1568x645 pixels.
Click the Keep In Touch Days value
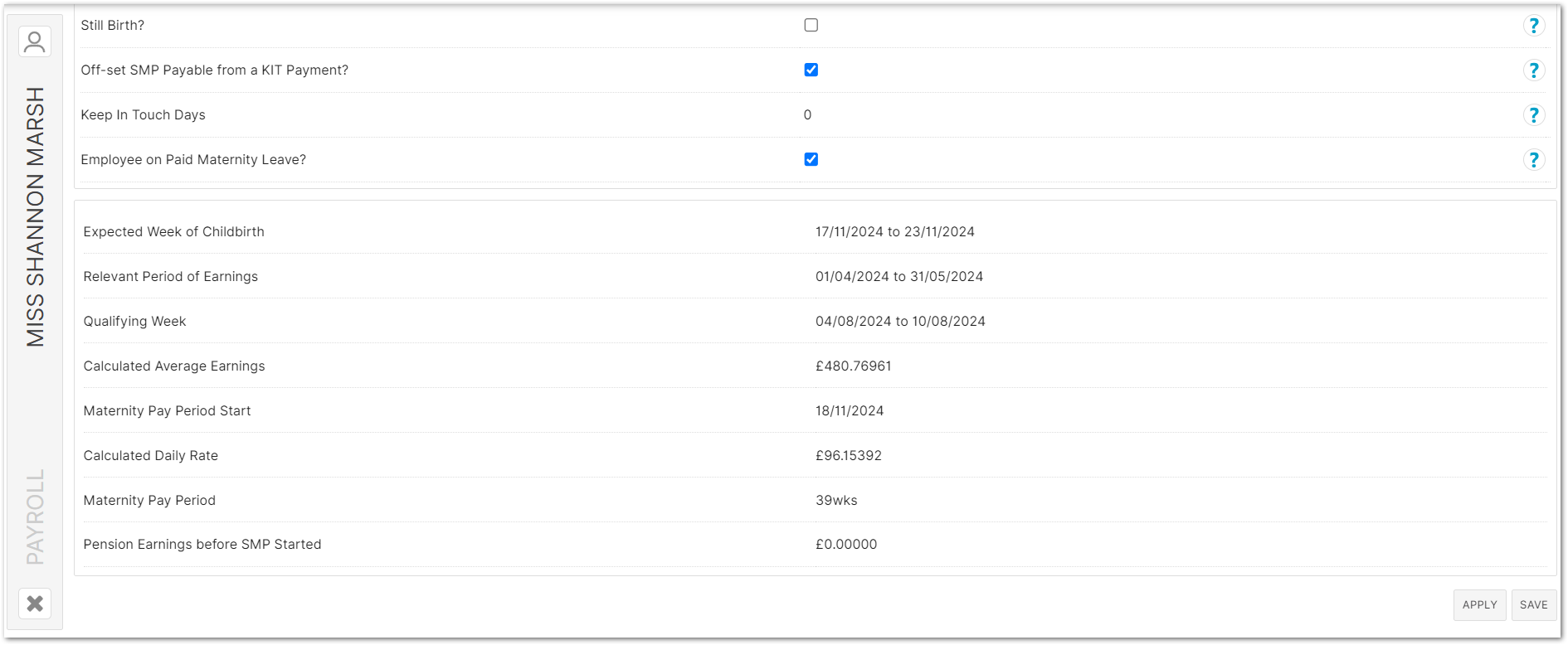click(807, 115)
